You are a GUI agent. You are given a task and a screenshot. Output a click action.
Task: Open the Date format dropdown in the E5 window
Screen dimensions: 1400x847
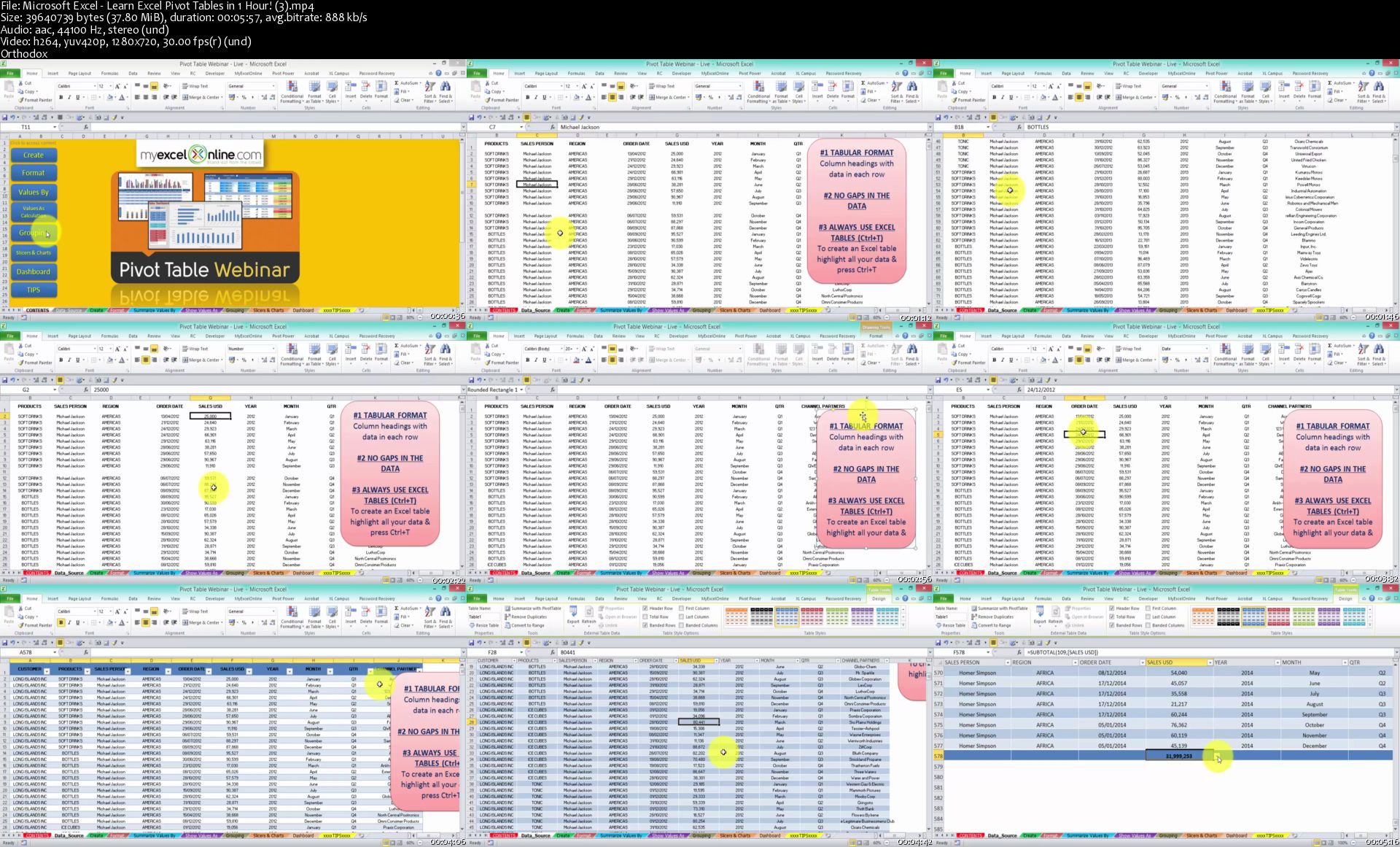point(1207,349)
